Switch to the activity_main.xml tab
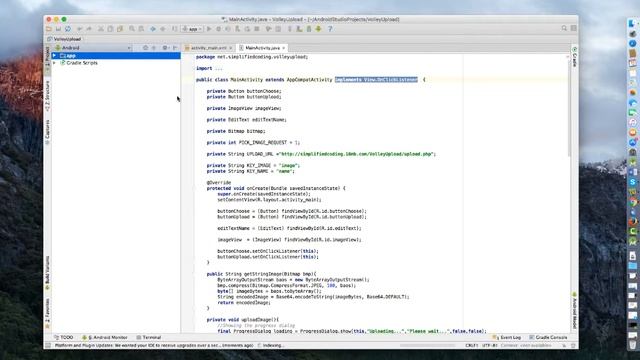The width and height of the screenshot is (640, 360). coord(208,48)
